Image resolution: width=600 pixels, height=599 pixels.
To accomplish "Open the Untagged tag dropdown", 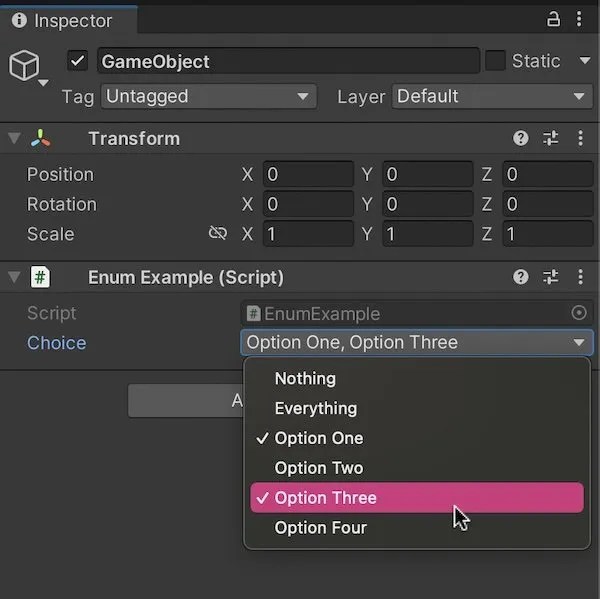I will pyautogui.click(x=209, y=96).
